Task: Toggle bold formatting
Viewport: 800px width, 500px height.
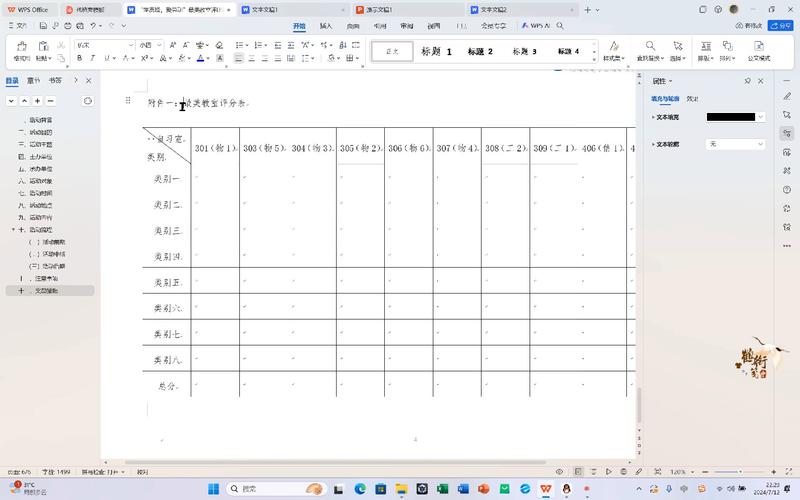Action: pyautogui.click(x=80, y=58)
